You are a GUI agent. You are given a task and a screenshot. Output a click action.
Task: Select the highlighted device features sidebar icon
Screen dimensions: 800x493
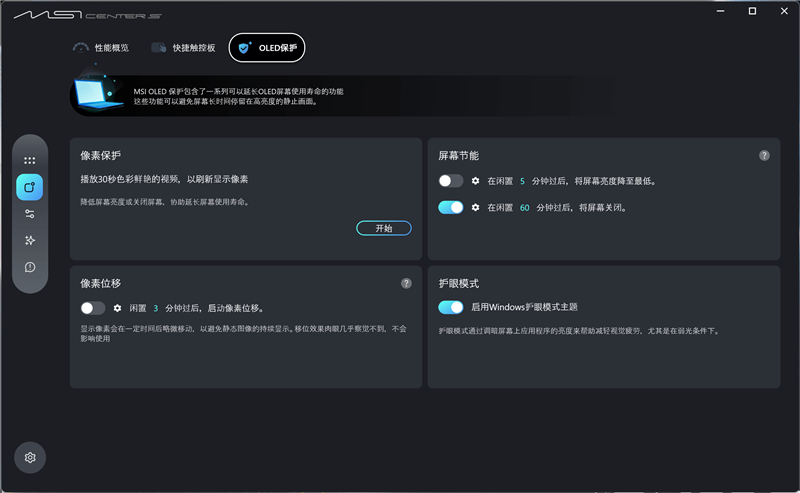tap(30, 187)
